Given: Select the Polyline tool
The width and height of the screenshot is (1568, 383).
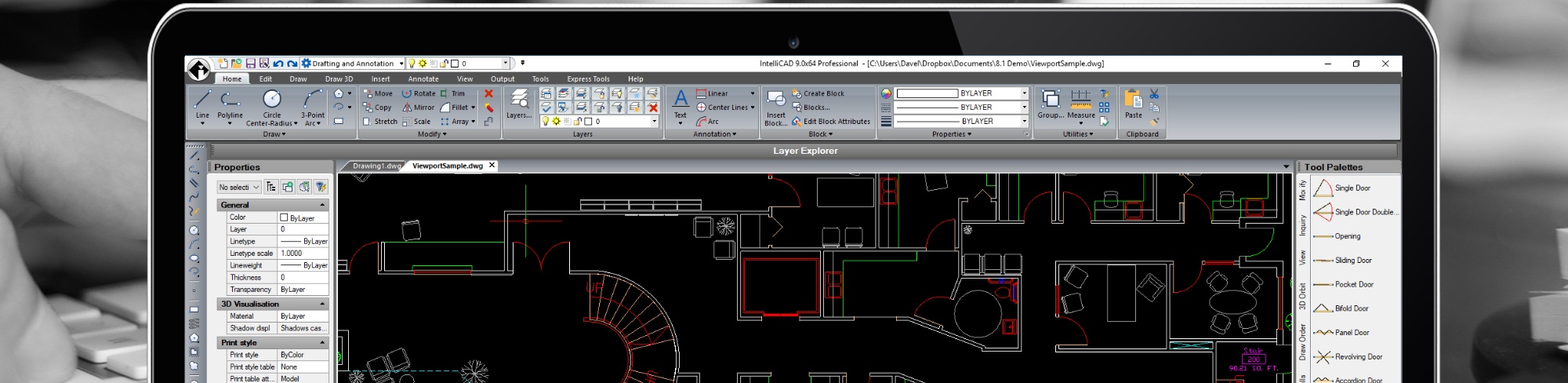Looking at the screenshot, I should click(x=230, y=107).
